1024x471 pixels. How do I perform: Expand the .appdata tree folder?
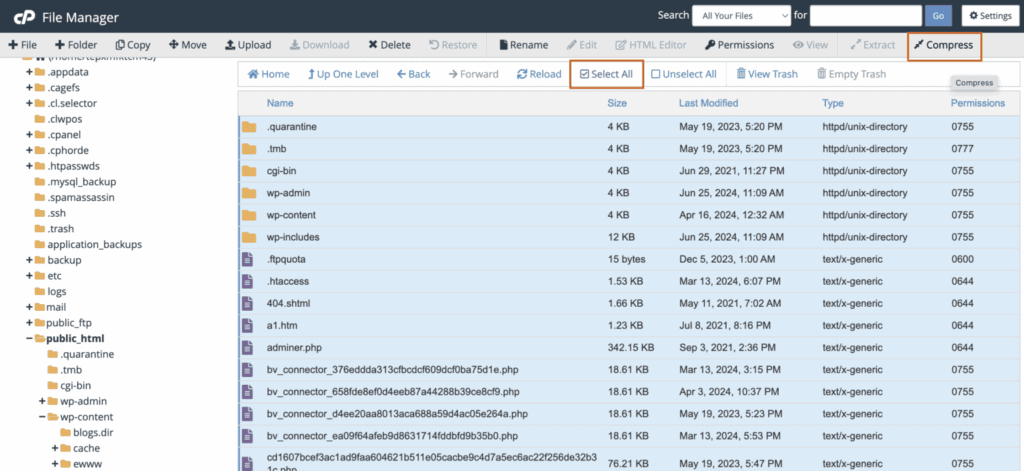(x=29, y=72)
